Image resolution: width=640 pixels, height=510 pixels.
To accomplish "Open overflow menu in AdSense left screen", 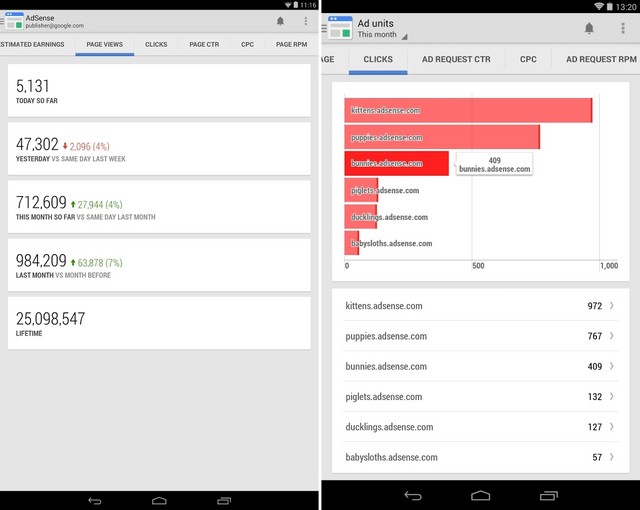I will (x=306, y=21).
